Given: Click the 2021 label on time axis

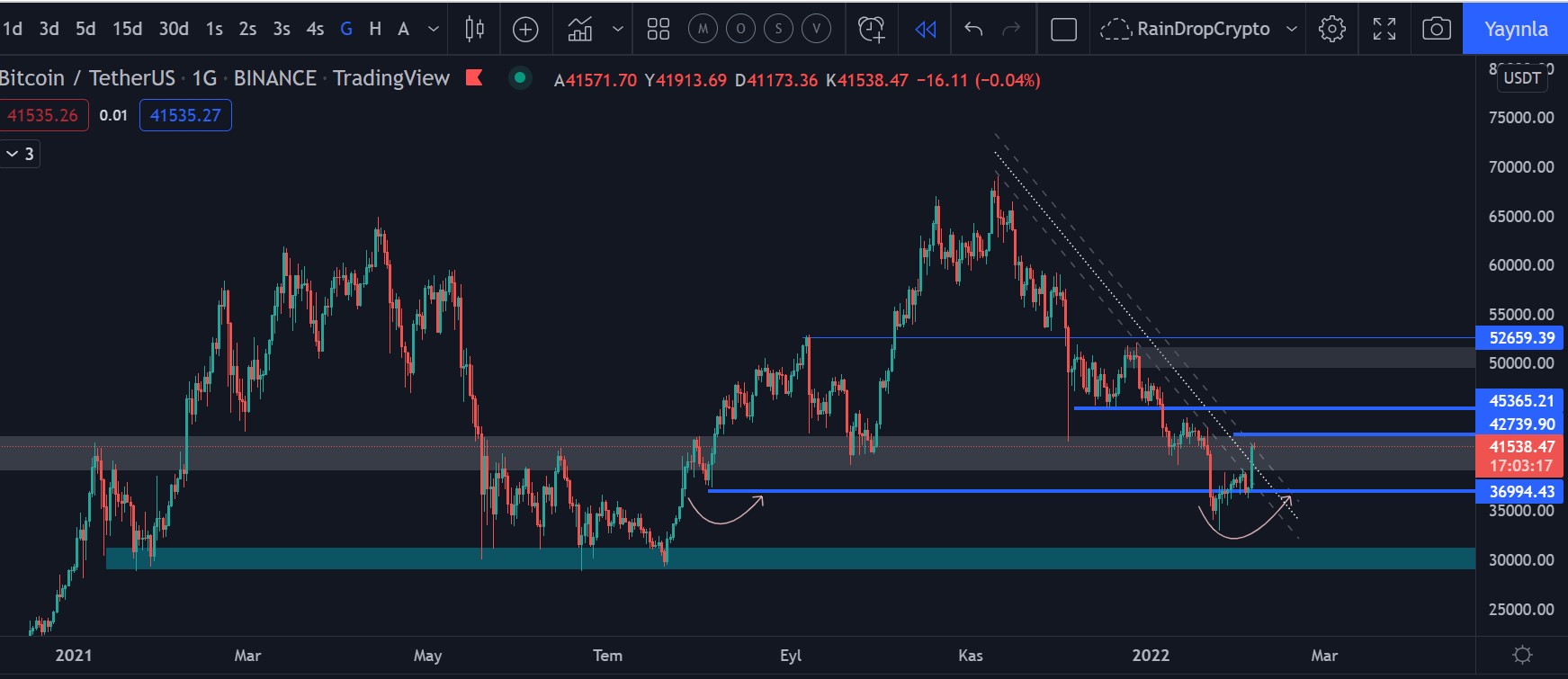Looking at the screenshot, I should (74, 655).
